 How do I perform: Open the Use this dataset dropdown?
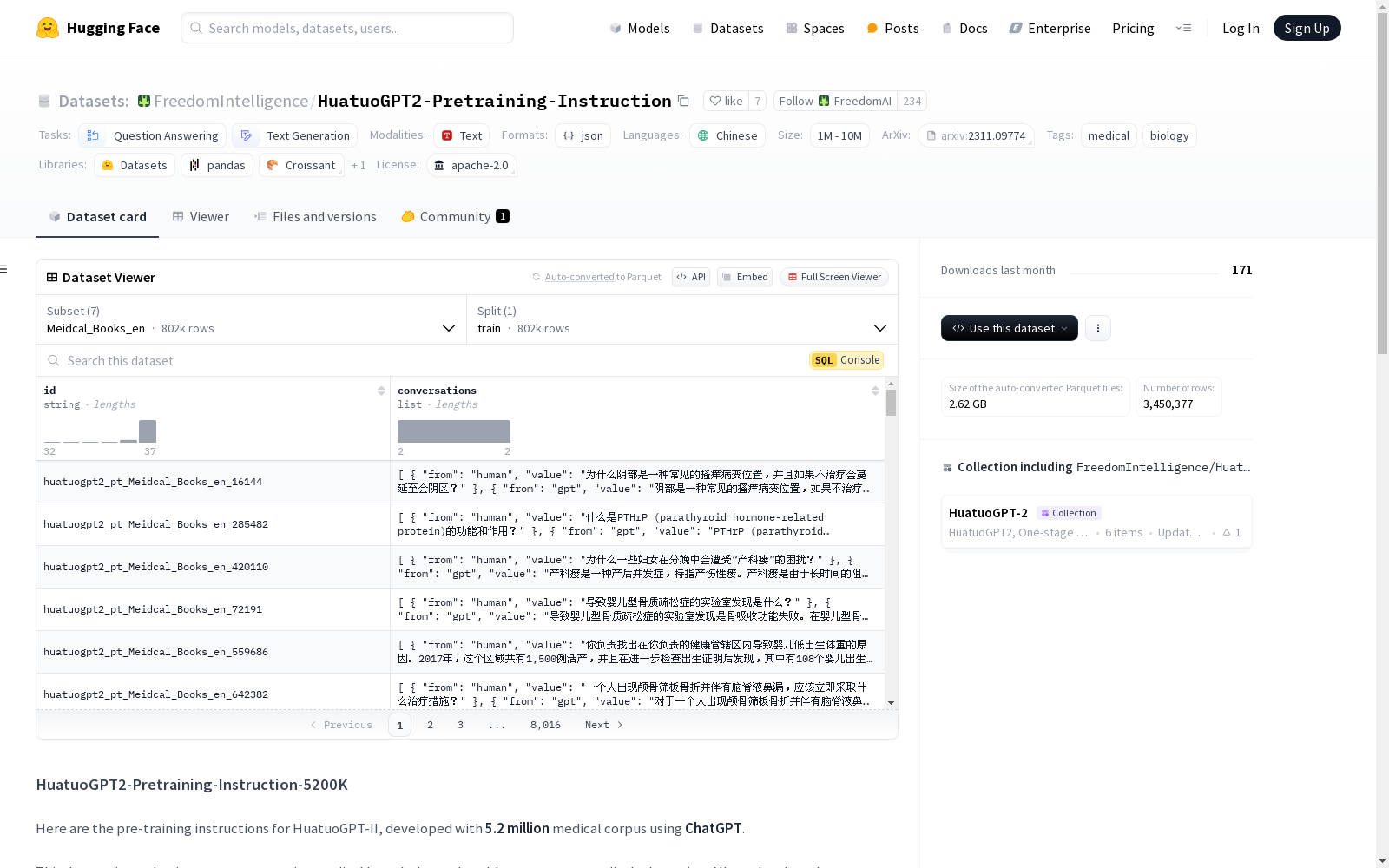(x=1010, y=328)
